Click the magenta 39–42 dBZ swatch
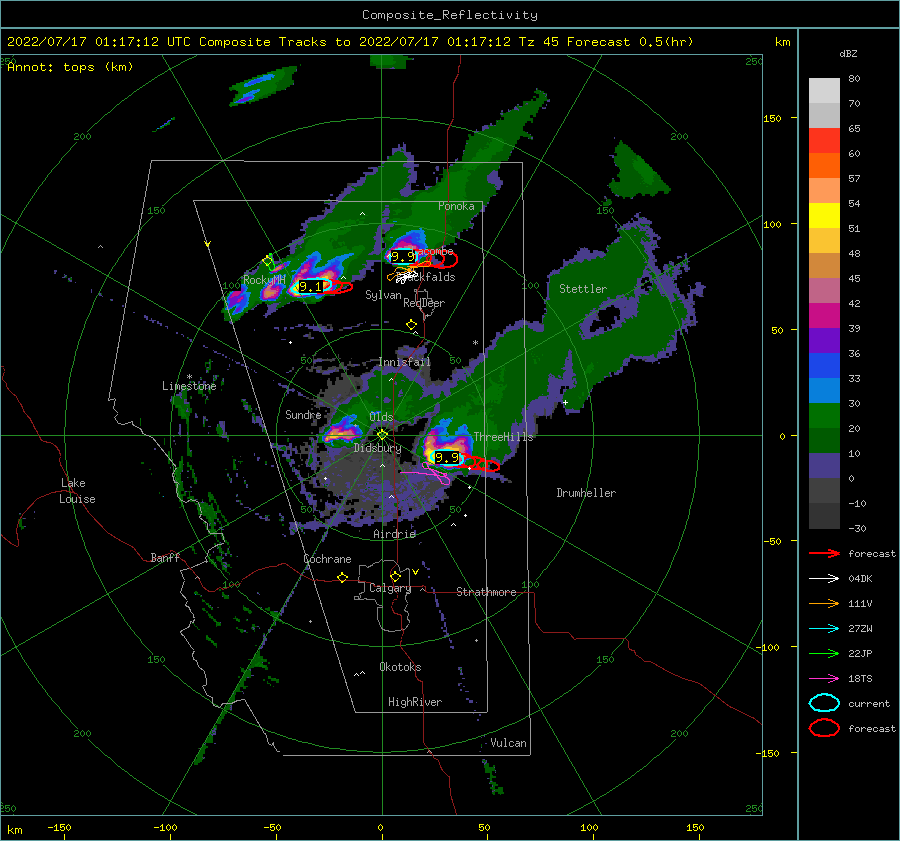The height and width of the screenshot is (841, 900). 824,316
